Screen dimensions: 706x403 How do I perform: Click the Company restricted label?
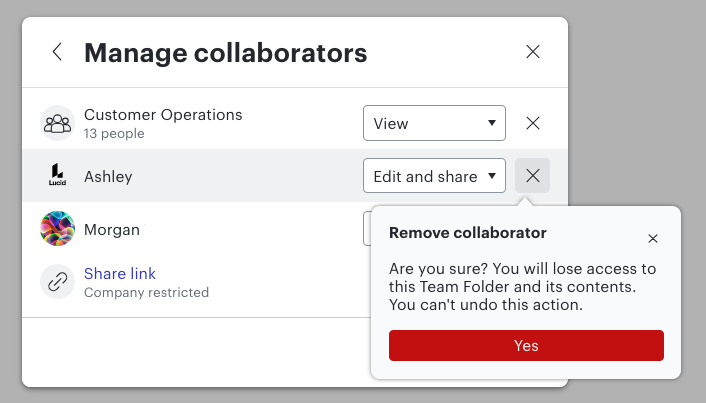(146, 293)
